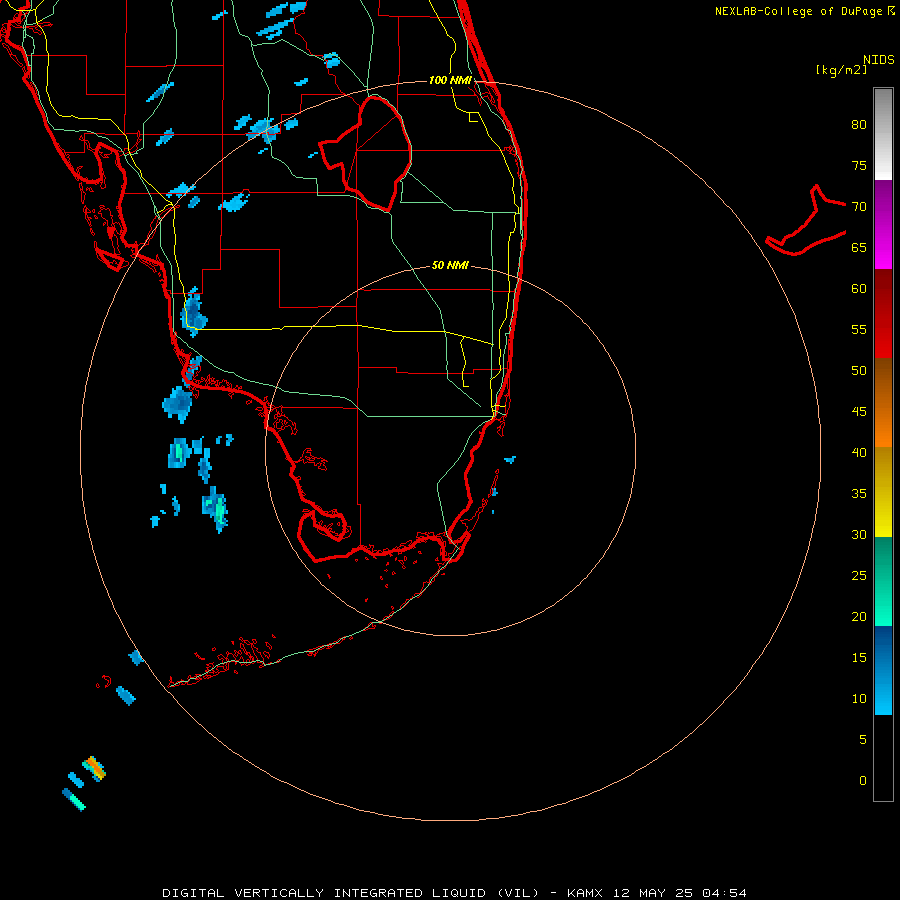Click the legend value 55
Viewport: 900px width, 900px height.
(x=859, y=330)
